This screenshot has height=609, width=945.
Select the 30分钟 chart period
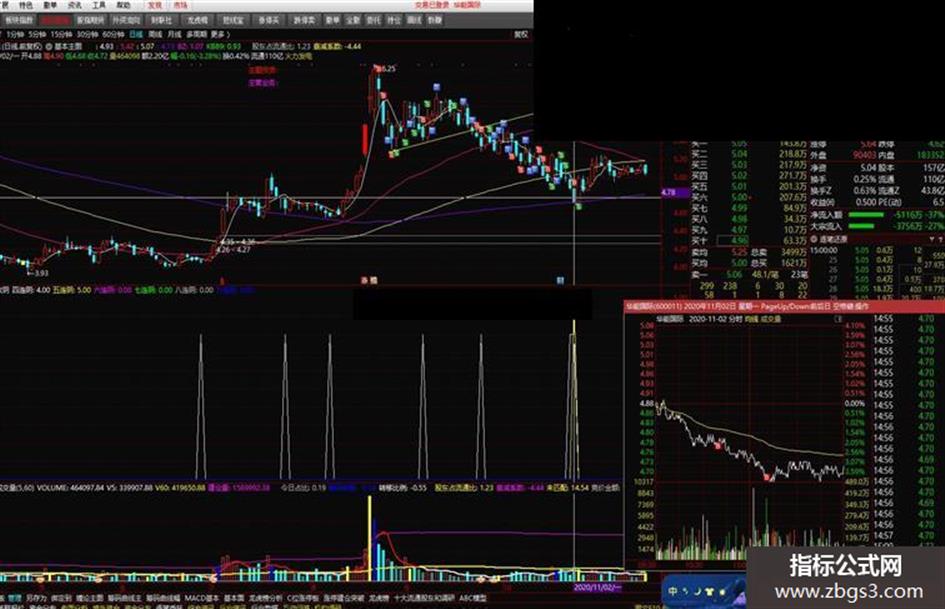(x=87, y=34)
